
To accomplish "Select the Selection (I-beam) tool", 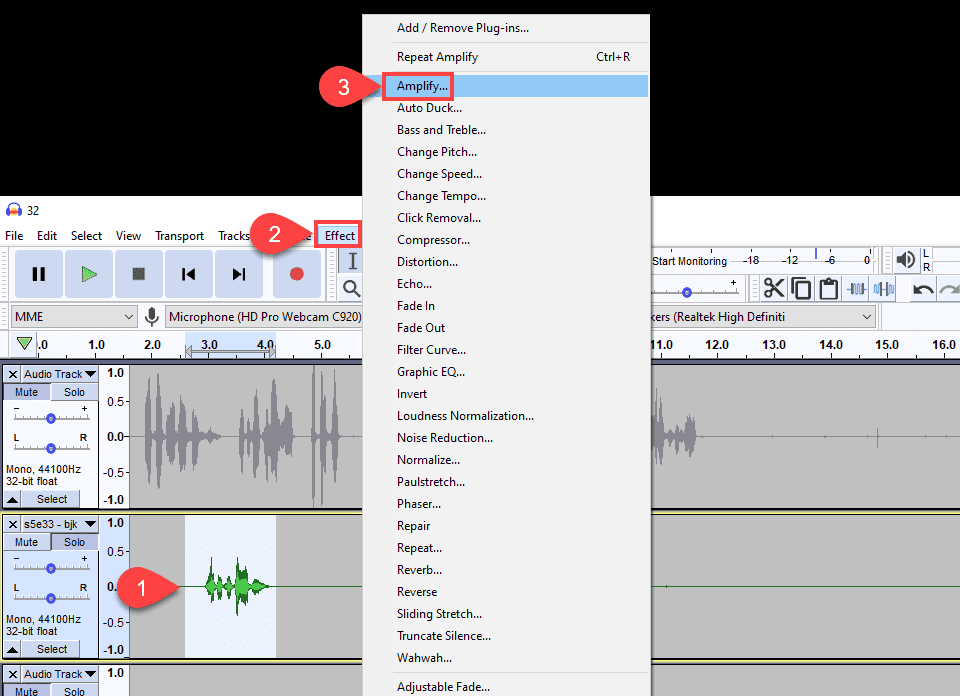I will 352,260.
